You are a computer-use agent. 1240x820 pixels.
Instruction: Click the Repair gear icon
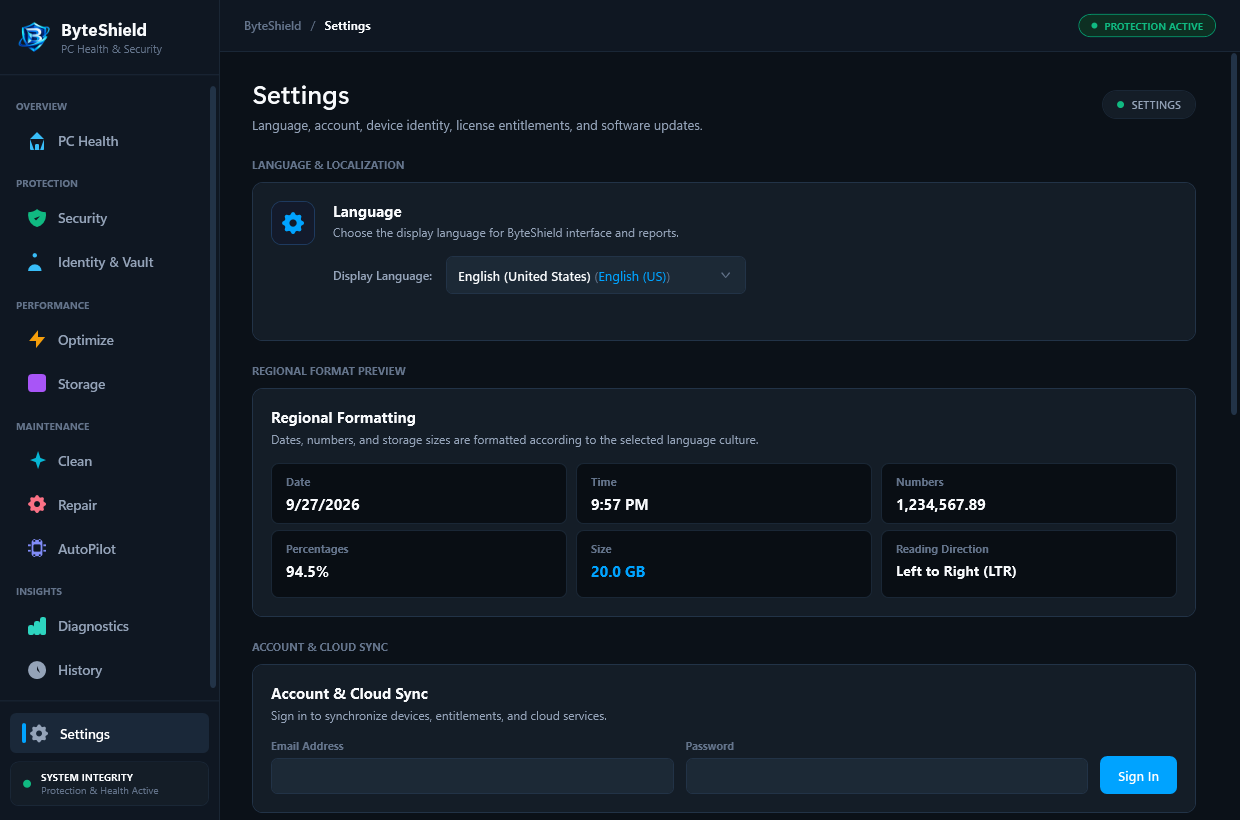coord(37,505)
